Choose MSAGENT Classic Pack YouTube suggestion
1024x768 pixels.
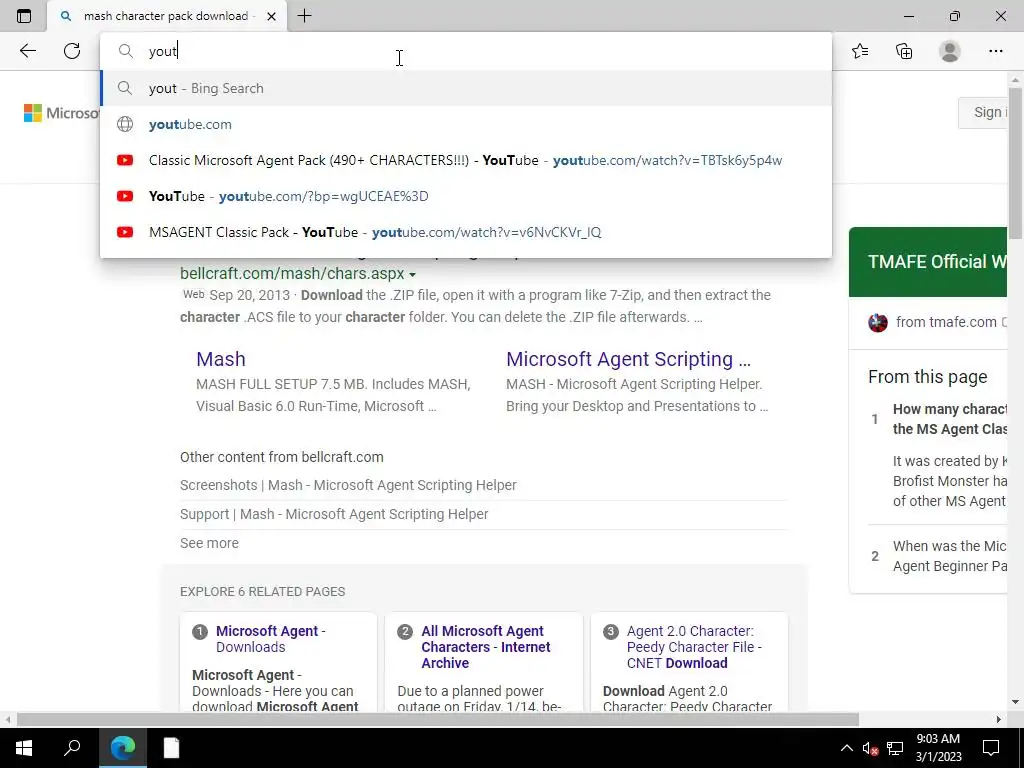point(466,232)
